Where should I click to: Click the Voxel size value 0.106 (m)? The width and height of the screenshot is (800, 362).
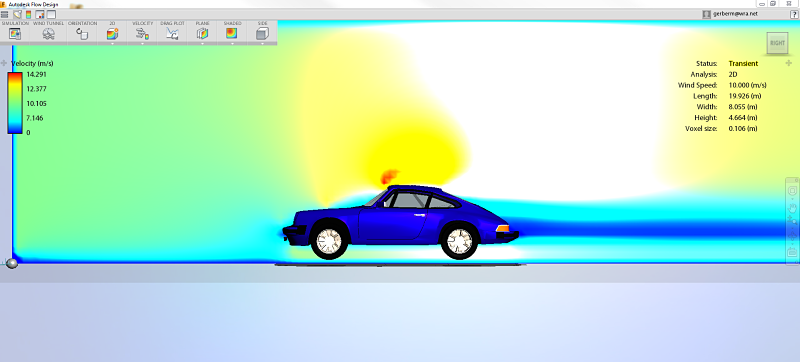coord(744,128)
